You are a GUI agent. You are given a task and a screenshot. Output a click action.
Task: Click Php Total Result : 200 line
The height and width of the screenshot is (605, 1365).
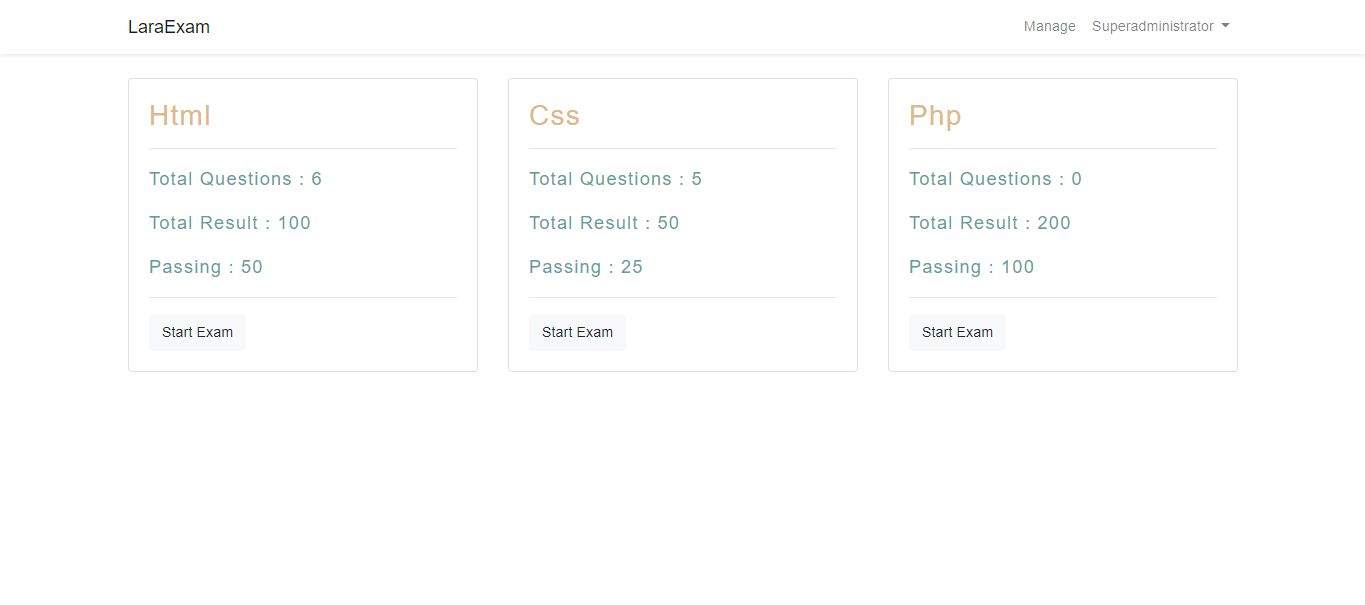pyautogui.click(x=990, y=223)
